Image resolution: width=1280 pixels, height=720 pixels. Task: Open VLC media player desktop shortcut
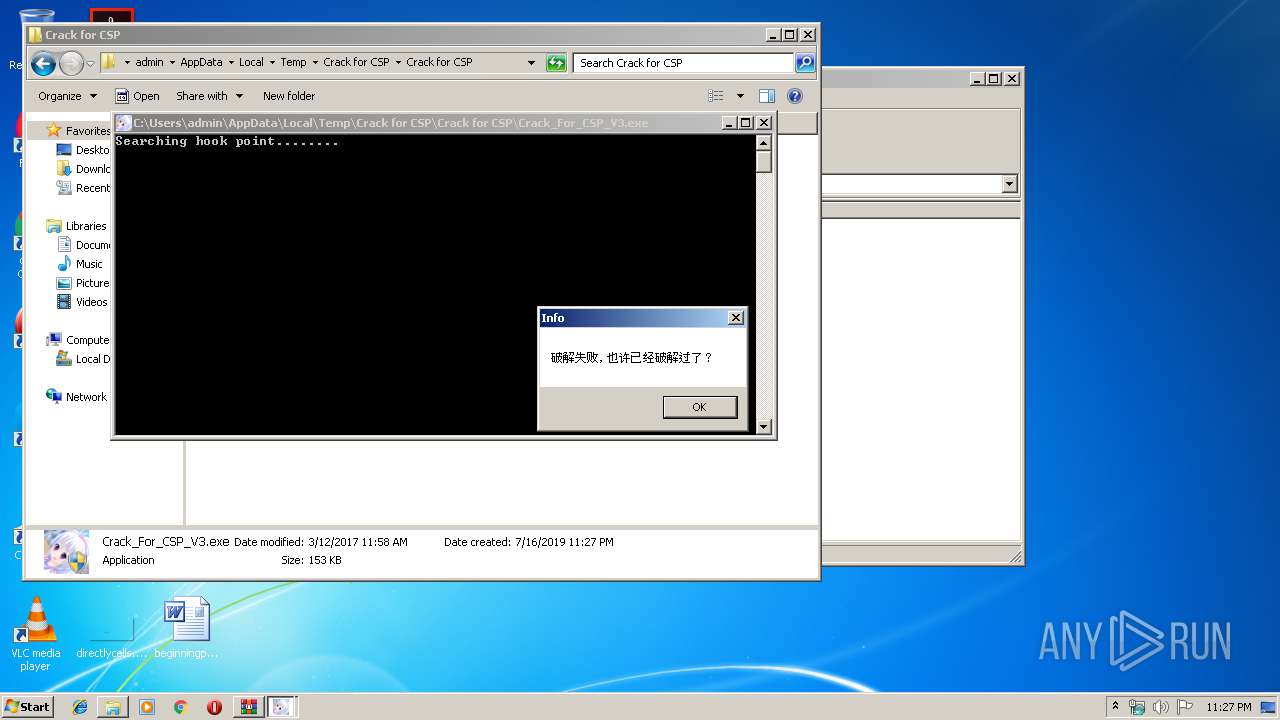(x=35, y=633)
